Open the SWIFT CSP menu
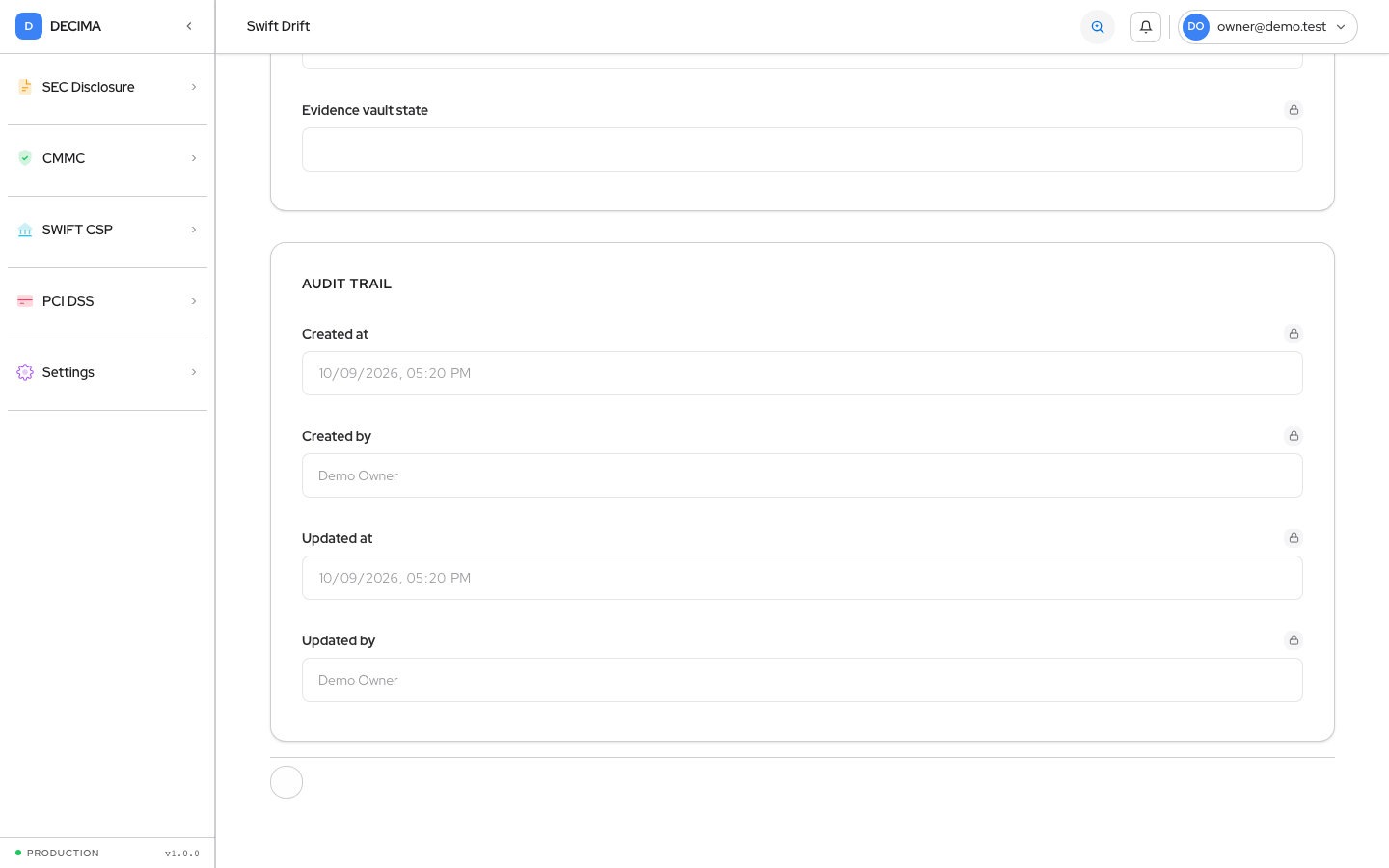The height and width of the screenshot is (868, 1389). [x=107, y=230]
